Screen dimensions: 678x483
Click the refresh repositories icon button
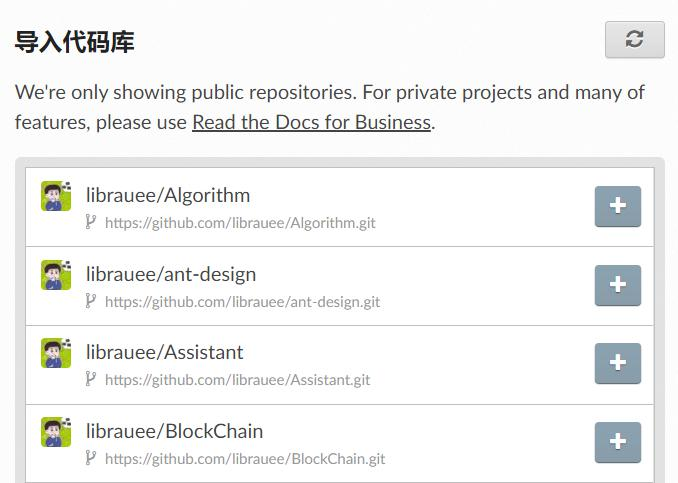(x=634, y=40)
